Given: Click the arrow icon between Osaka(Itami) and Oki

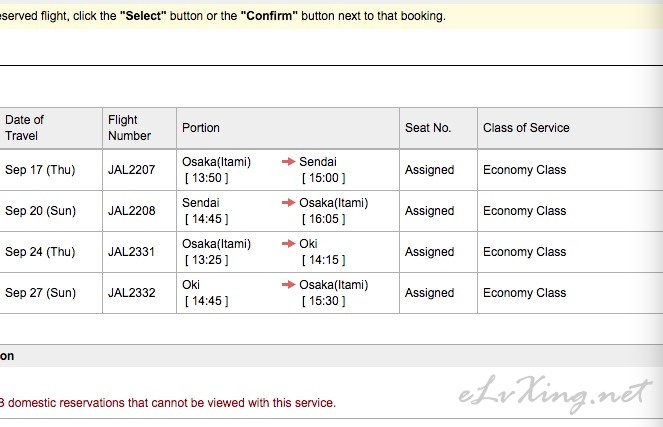Looking at the screenshot, I should [x=289, y=244].
